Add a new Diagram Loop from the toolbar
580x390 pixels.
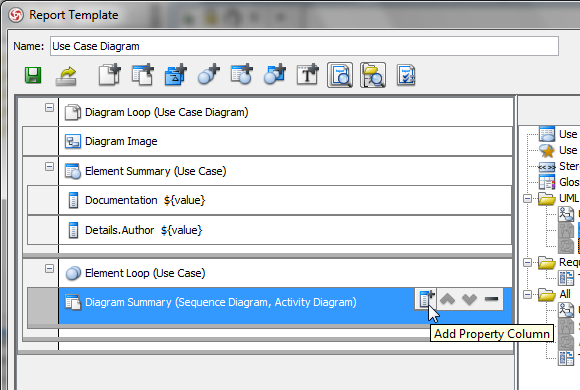point(109,75)
